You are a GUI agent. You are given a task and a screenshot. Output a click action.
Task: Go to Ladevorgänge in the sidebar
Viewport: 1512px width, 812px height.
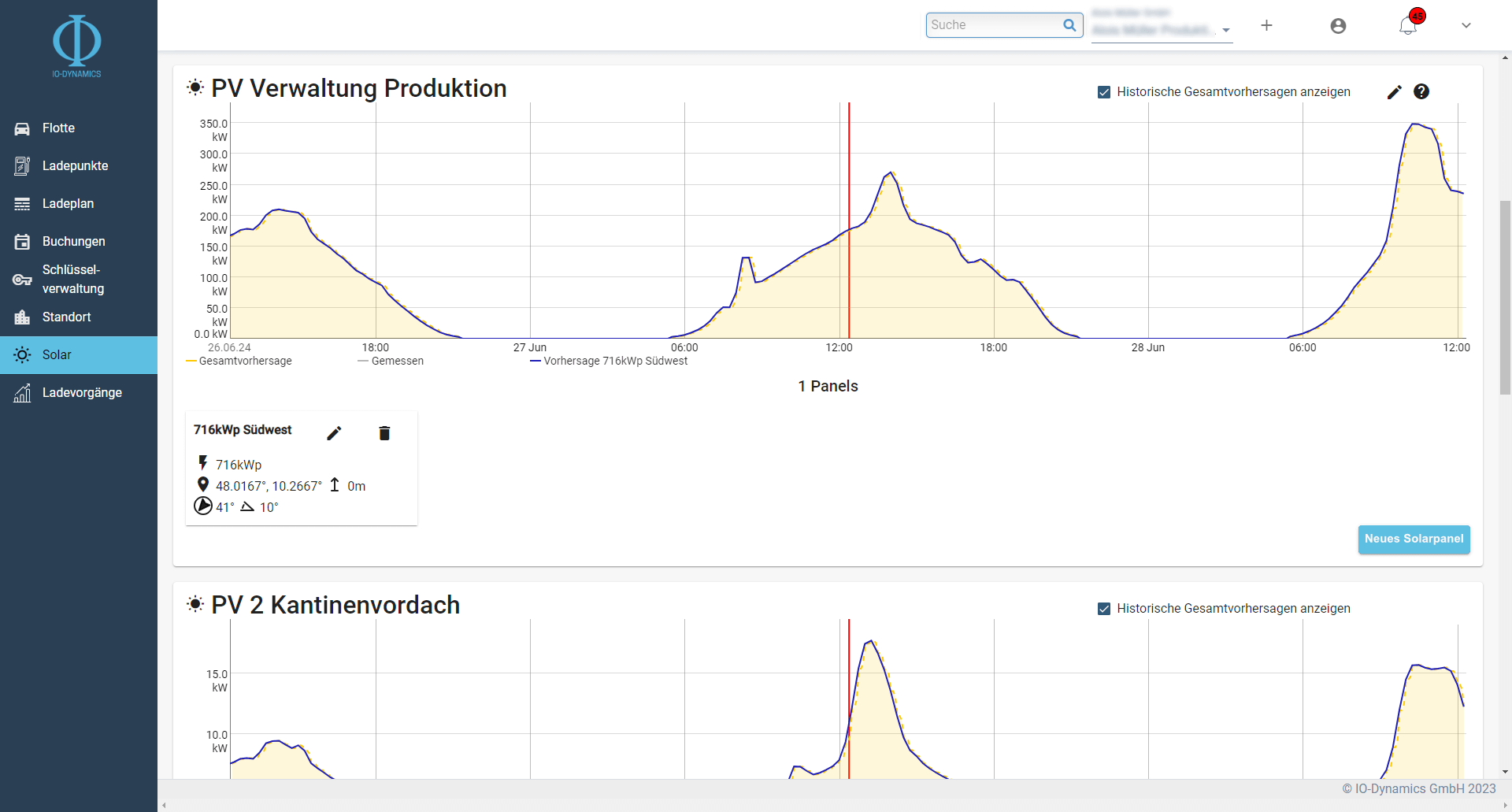pyautogui.click(x=82, y=393)
